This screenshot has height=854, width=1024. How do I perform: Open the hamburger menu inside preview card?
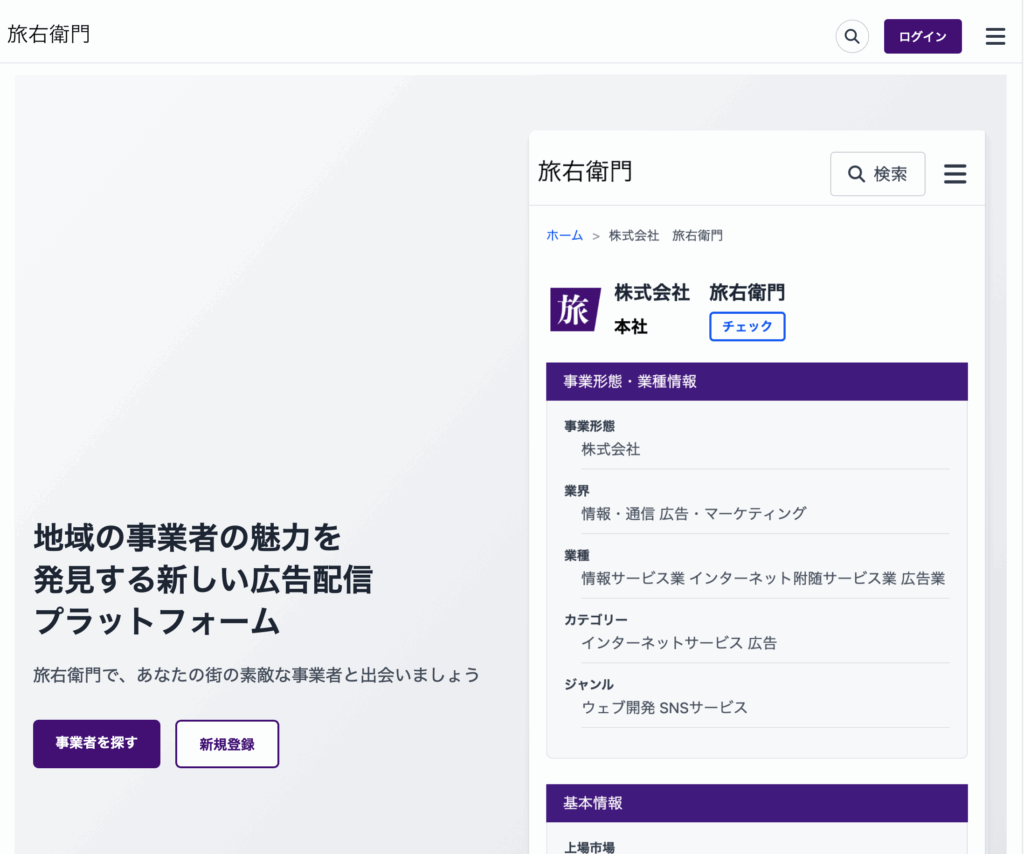[955, 174]
